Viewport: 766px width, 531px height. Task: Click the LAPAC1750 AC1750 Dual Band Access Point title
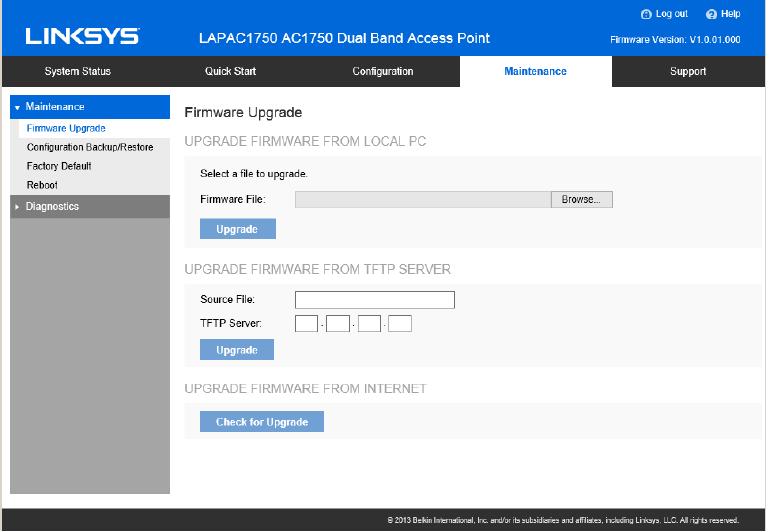coord(344,38)
